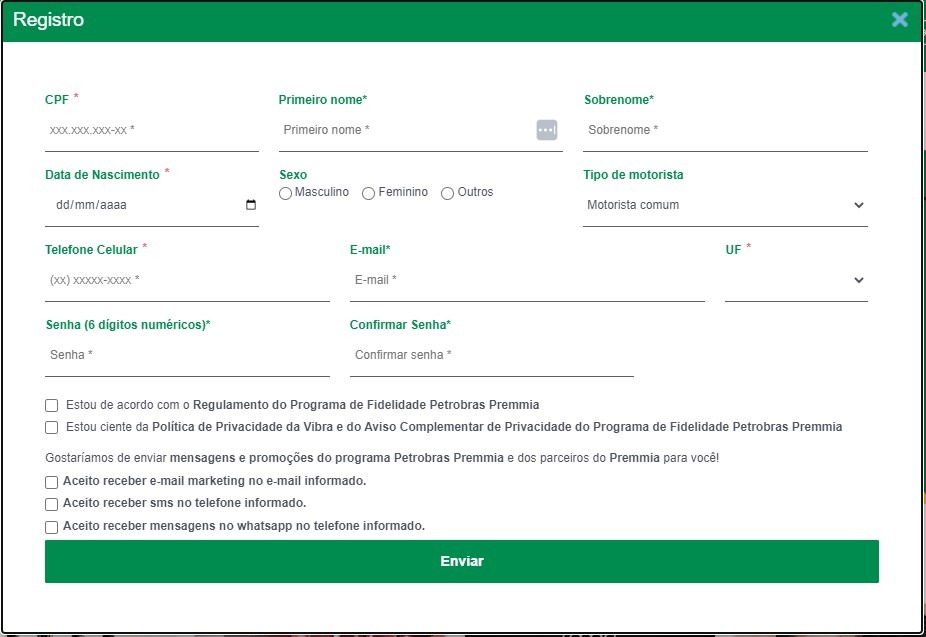Focus the Telefone Celular input field
This screenshot has height=637, width=926.
(x=187, y=280)
